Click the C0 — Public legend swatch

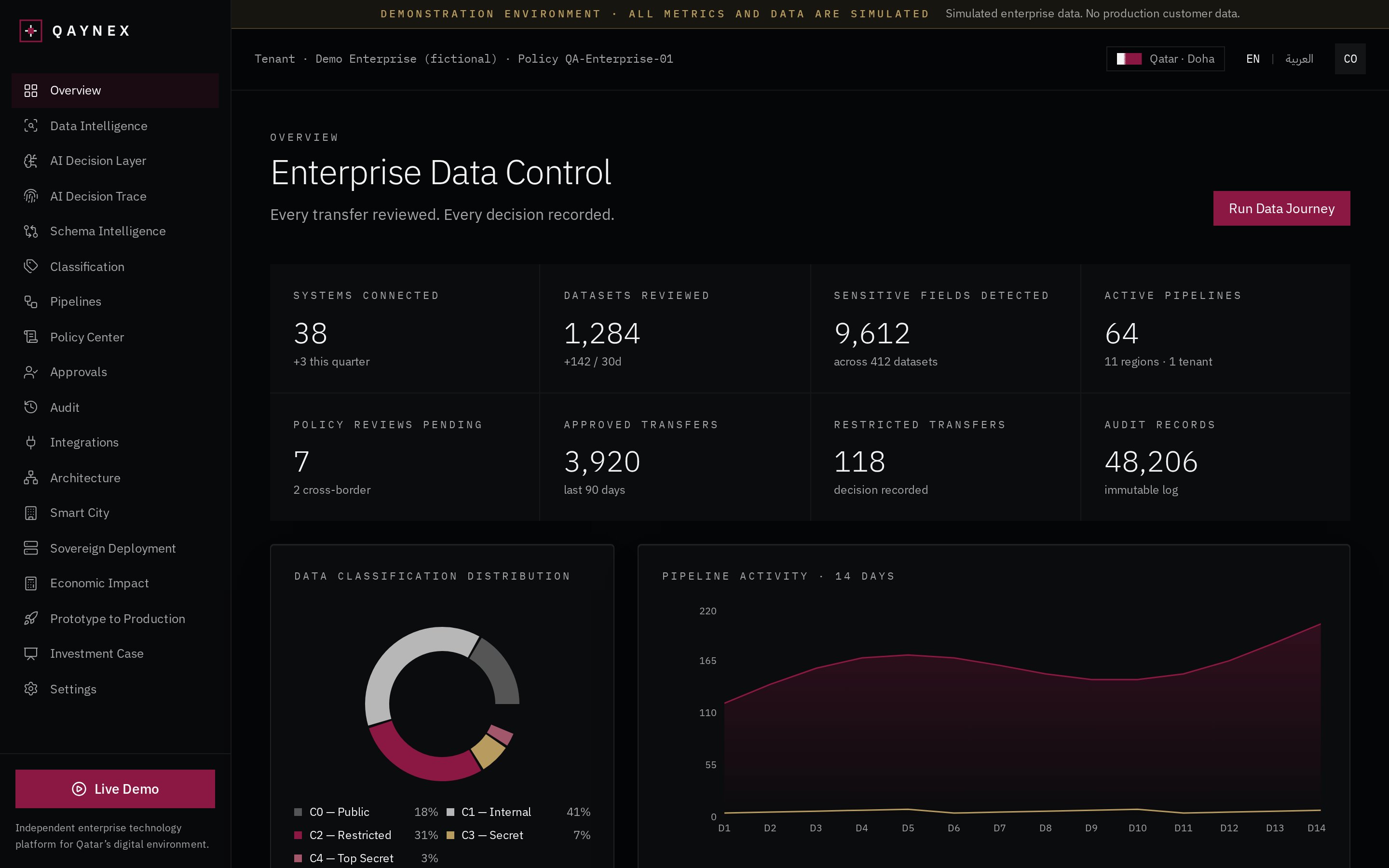pos(298,812)
